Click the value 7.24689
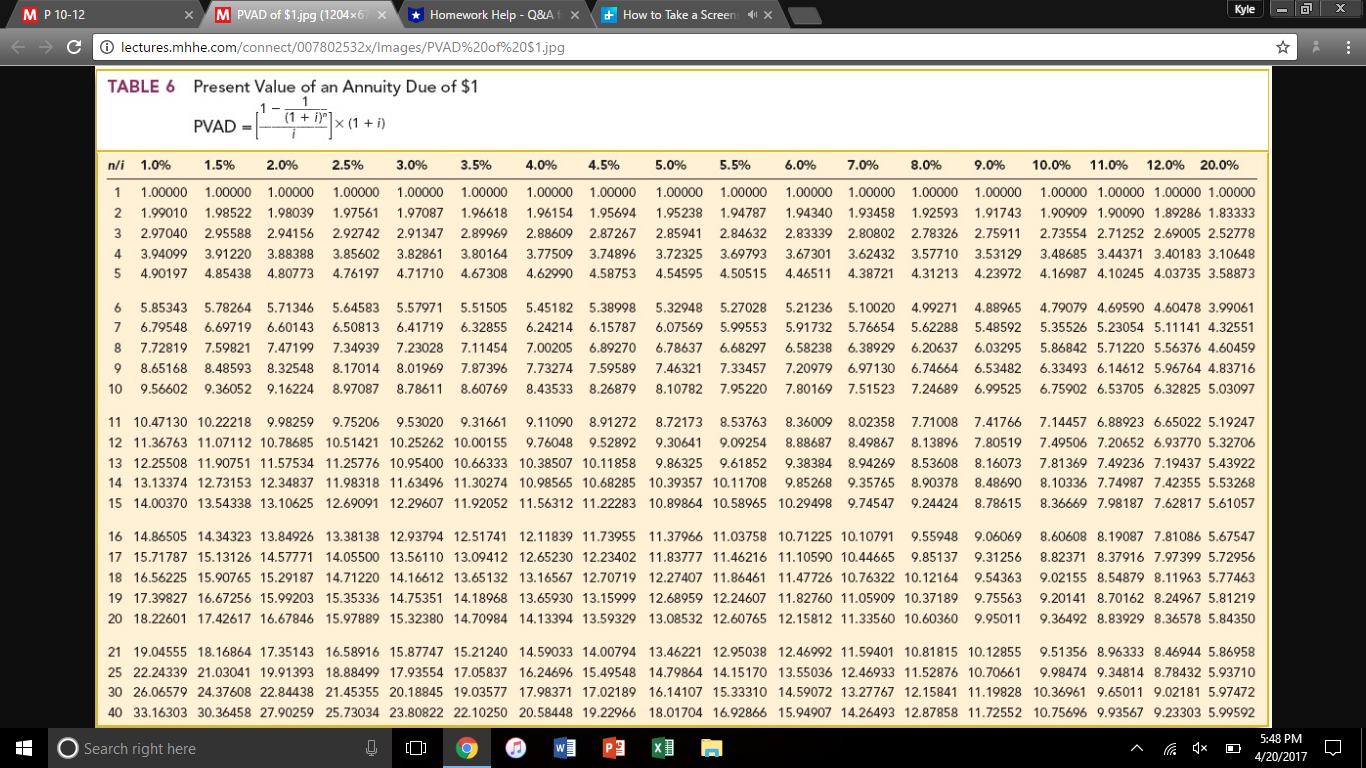The height and width of the screenshot is (768, 1366). pyautogui.click(x=936, y=388)
